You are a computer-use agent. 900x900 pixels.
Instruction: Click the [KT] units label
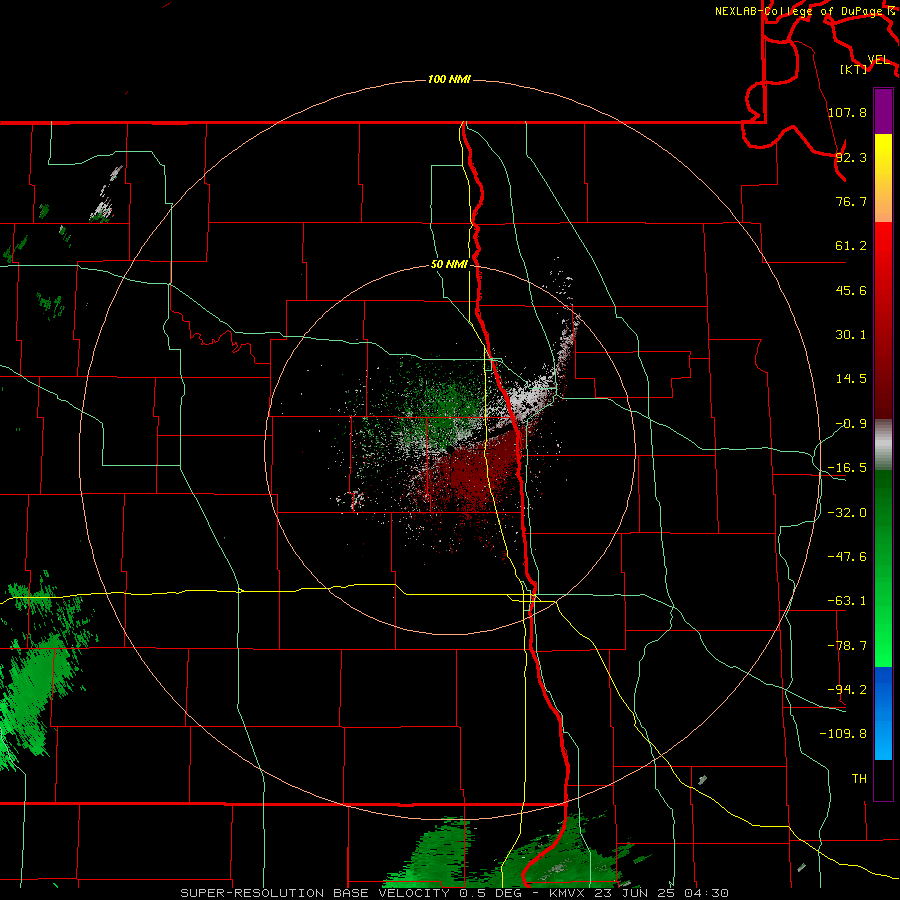854,69
